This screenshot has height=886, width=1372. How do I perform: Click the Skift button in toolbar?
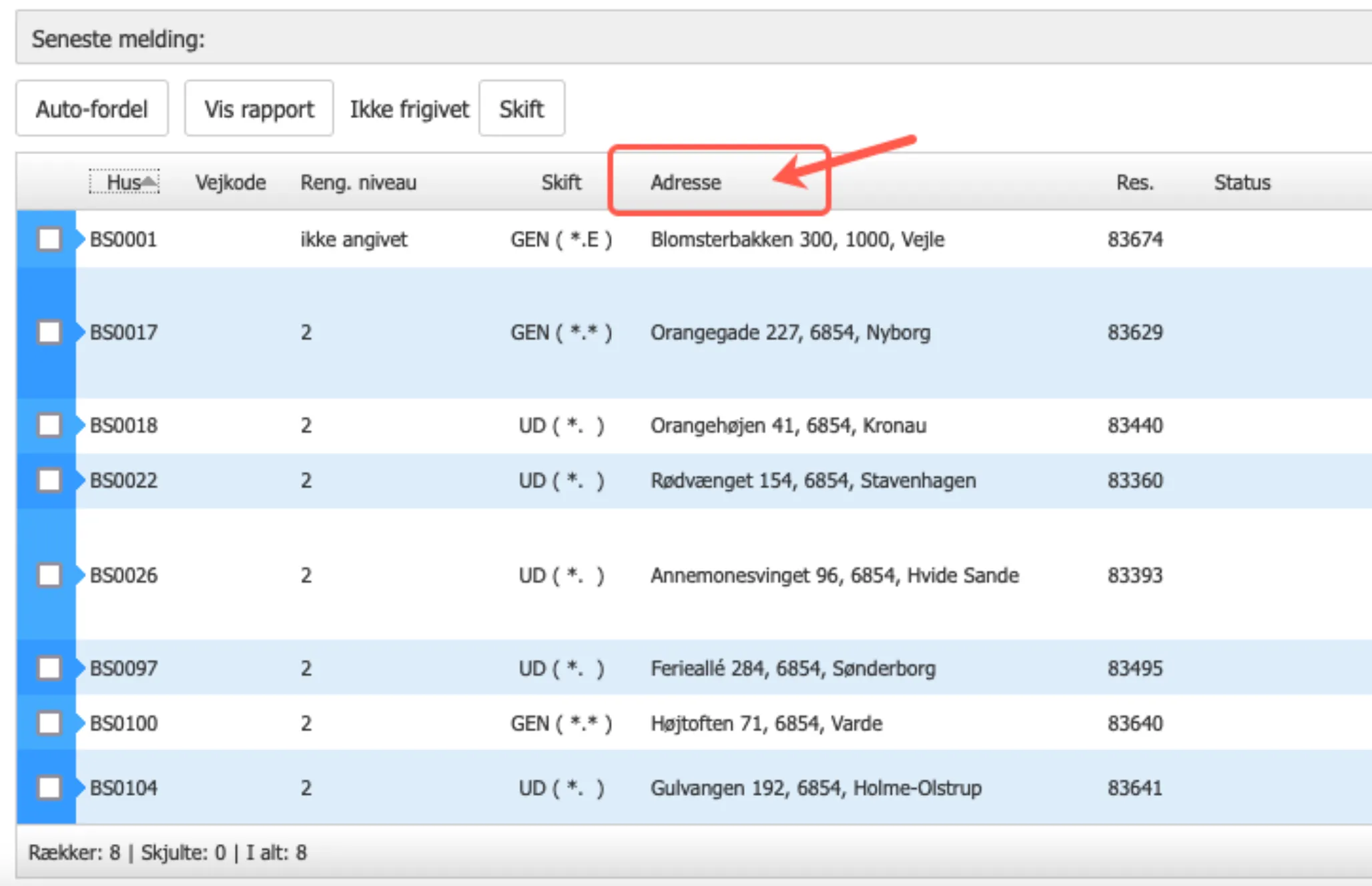521,109
